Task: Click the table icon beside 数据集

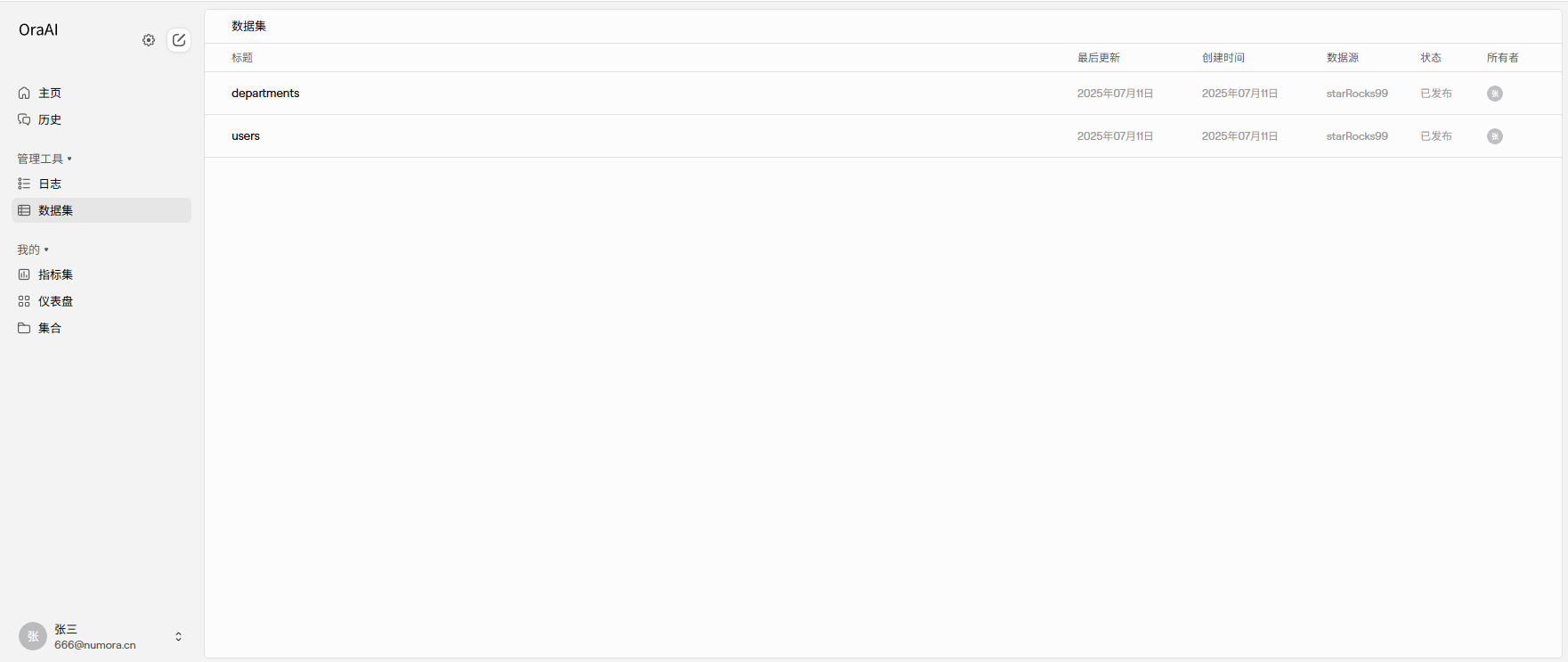Action: coord(24,210)
